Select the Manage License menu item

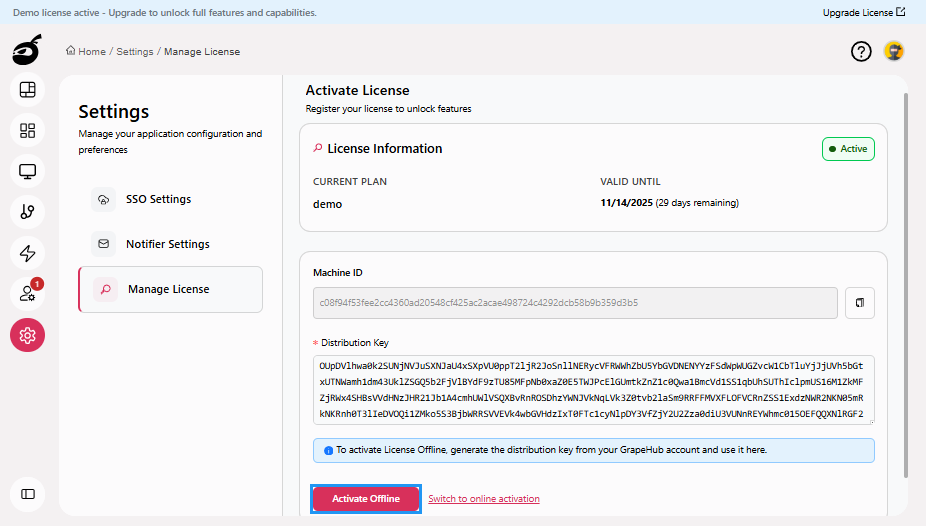click(x=171, y=289)
